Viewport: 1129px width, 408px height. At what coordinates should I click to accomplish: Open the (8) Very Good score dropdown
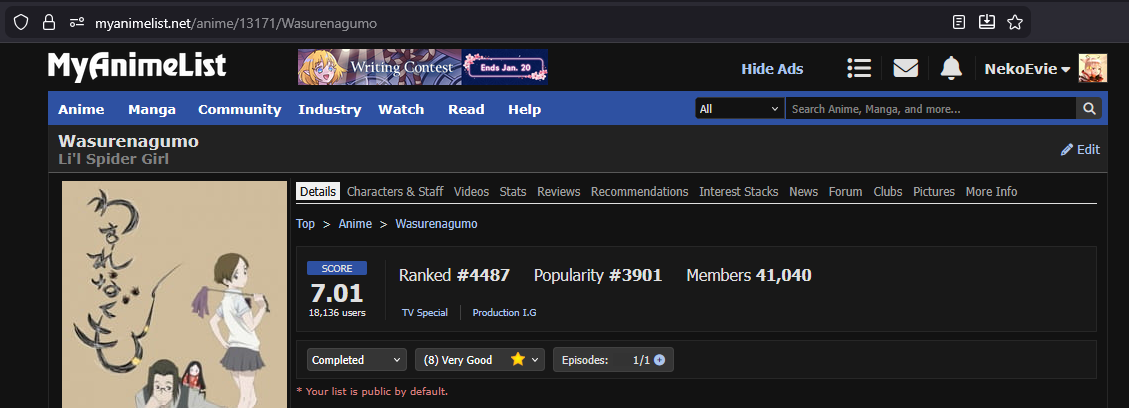pos(480,360)
